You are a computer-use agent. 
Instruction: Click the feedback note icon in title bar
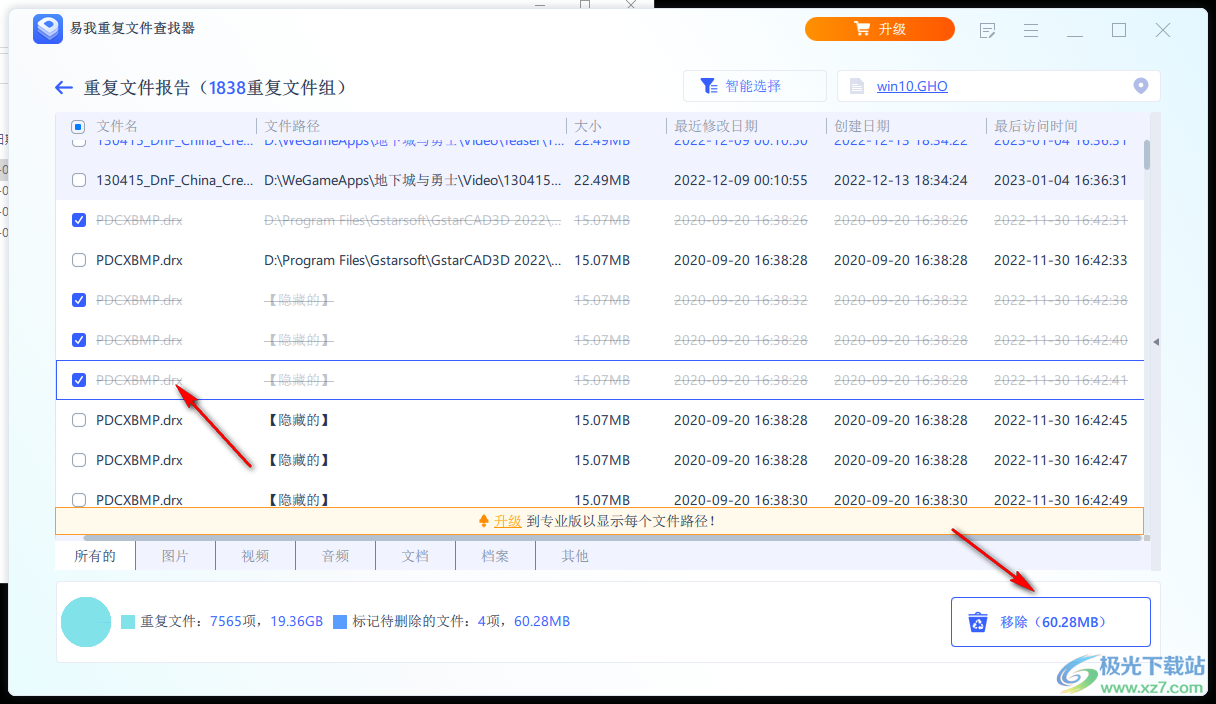pos(987,30)
